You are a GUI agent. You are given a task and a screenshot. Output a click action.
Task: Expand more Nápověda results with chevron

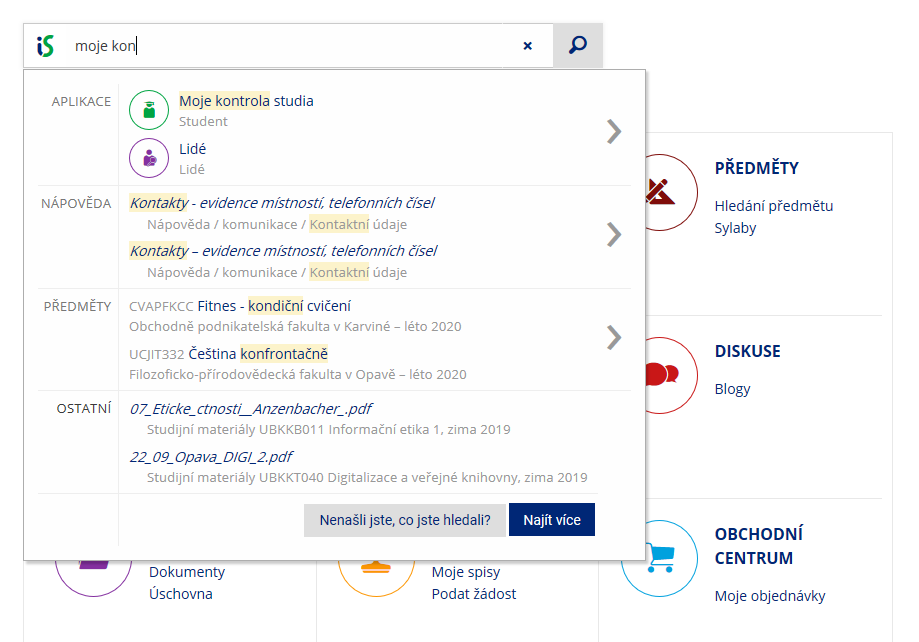click(x=614, y=235)
